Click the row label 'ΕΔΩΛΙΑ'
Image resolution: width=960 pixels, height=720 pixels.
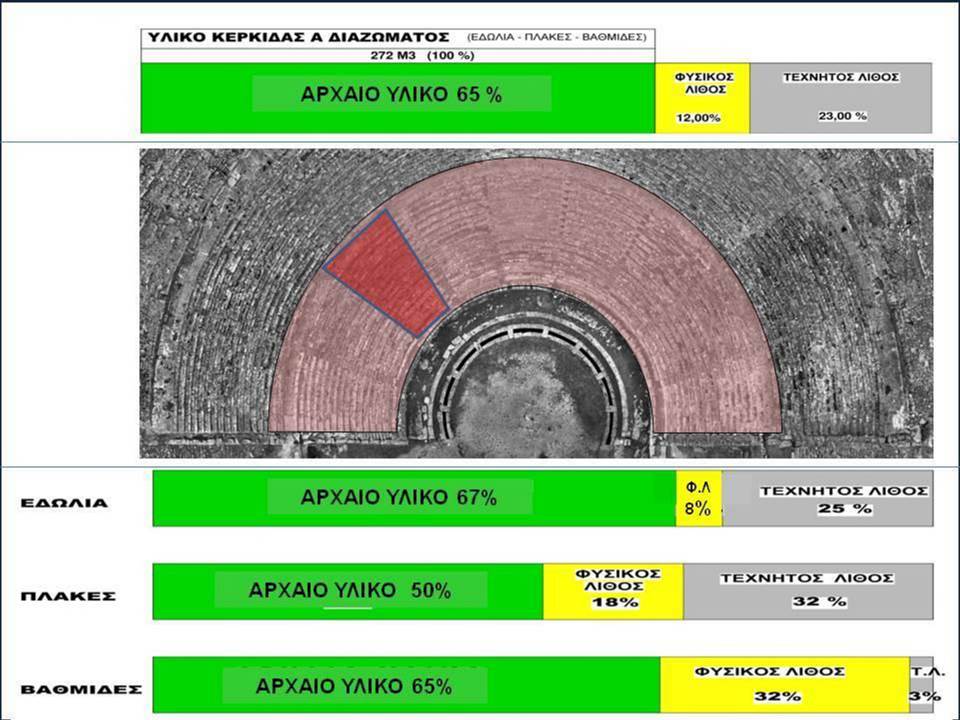tap(64, 503)
